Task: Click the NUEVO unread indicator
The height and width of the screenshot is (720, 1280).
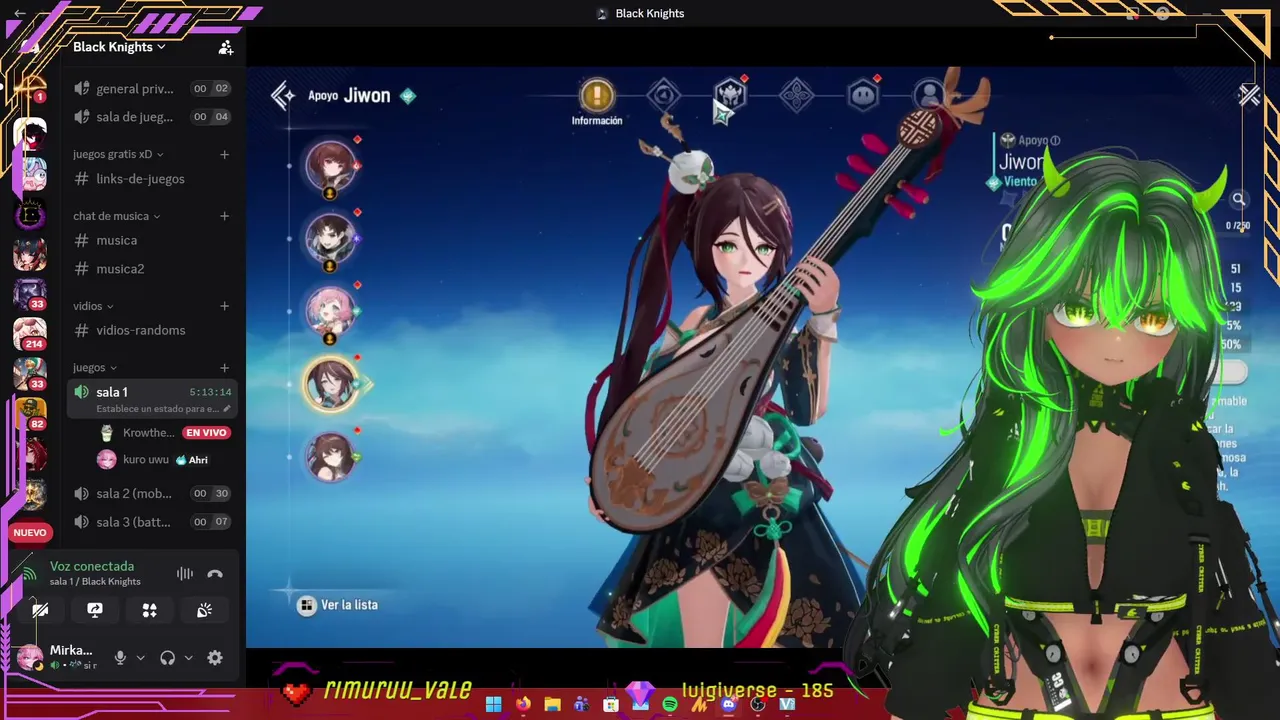Action: click(30, 533)
